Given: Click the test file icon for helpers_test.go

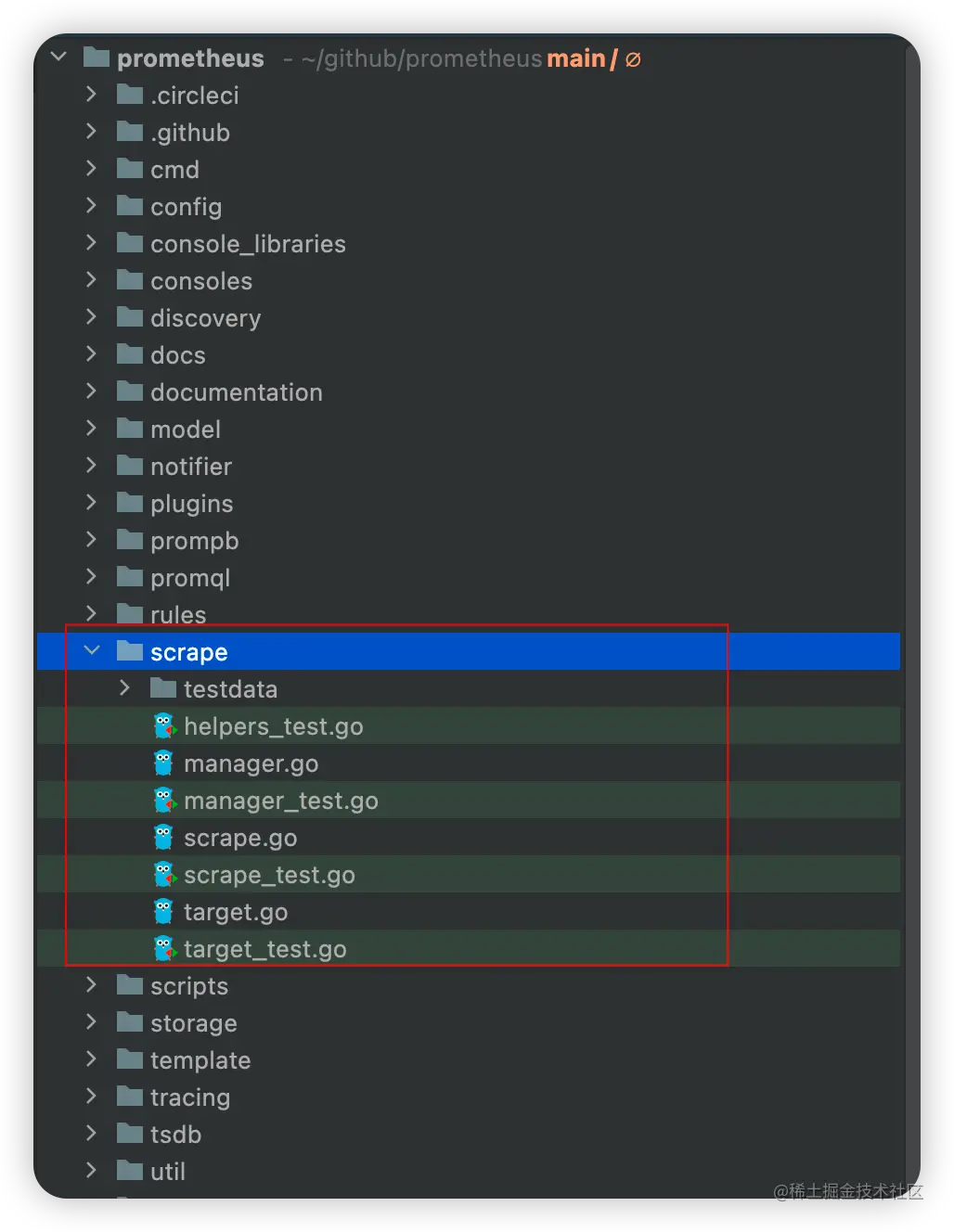Looking at the screenshot, I should tap(164, 726).
